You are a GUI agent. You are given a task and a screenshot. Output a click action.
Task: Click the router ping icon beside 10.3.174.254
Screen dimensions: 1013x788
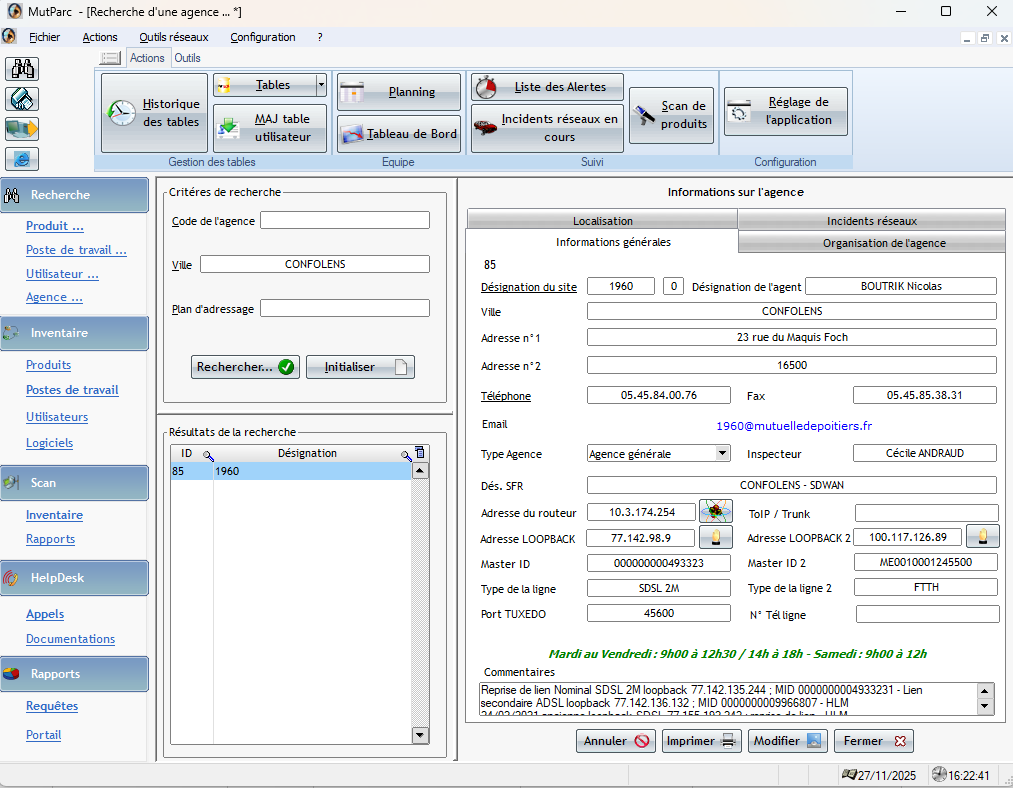pos(715,512)
